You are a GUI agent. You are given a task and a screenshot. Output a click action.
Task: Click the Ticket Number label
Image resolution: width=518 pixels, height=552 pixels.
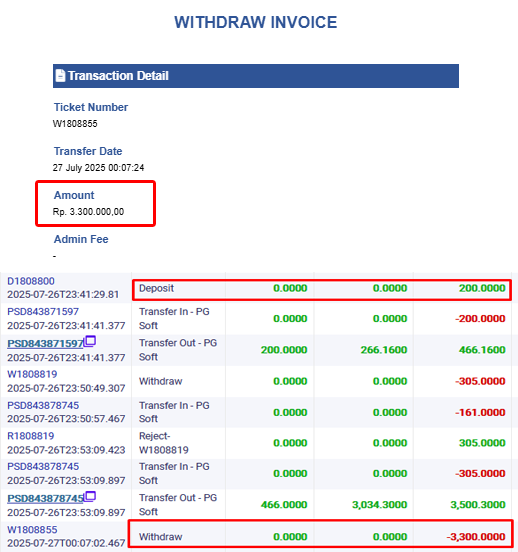tap(91, 107)
